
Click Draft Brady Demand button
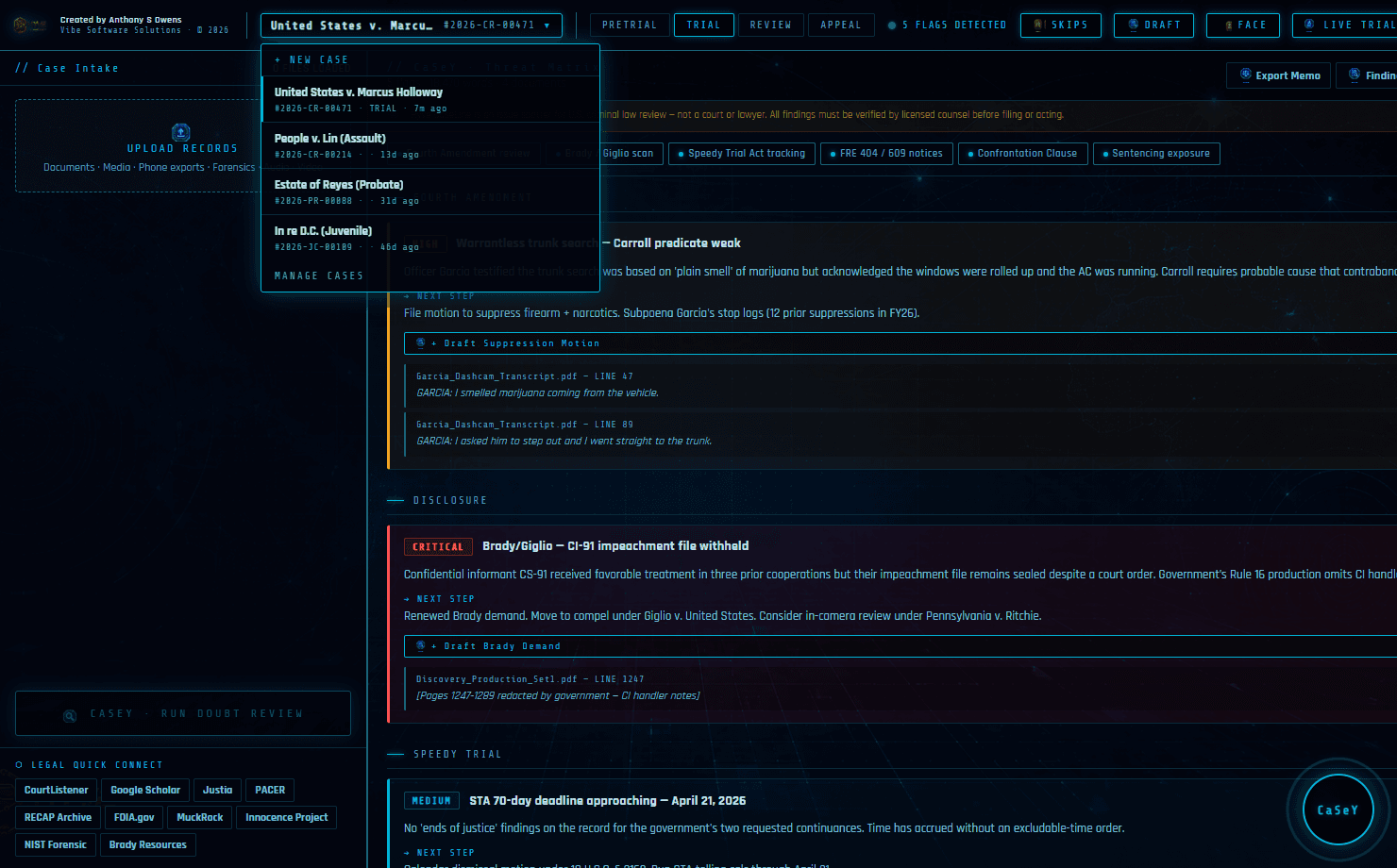(x=900, y=646)
